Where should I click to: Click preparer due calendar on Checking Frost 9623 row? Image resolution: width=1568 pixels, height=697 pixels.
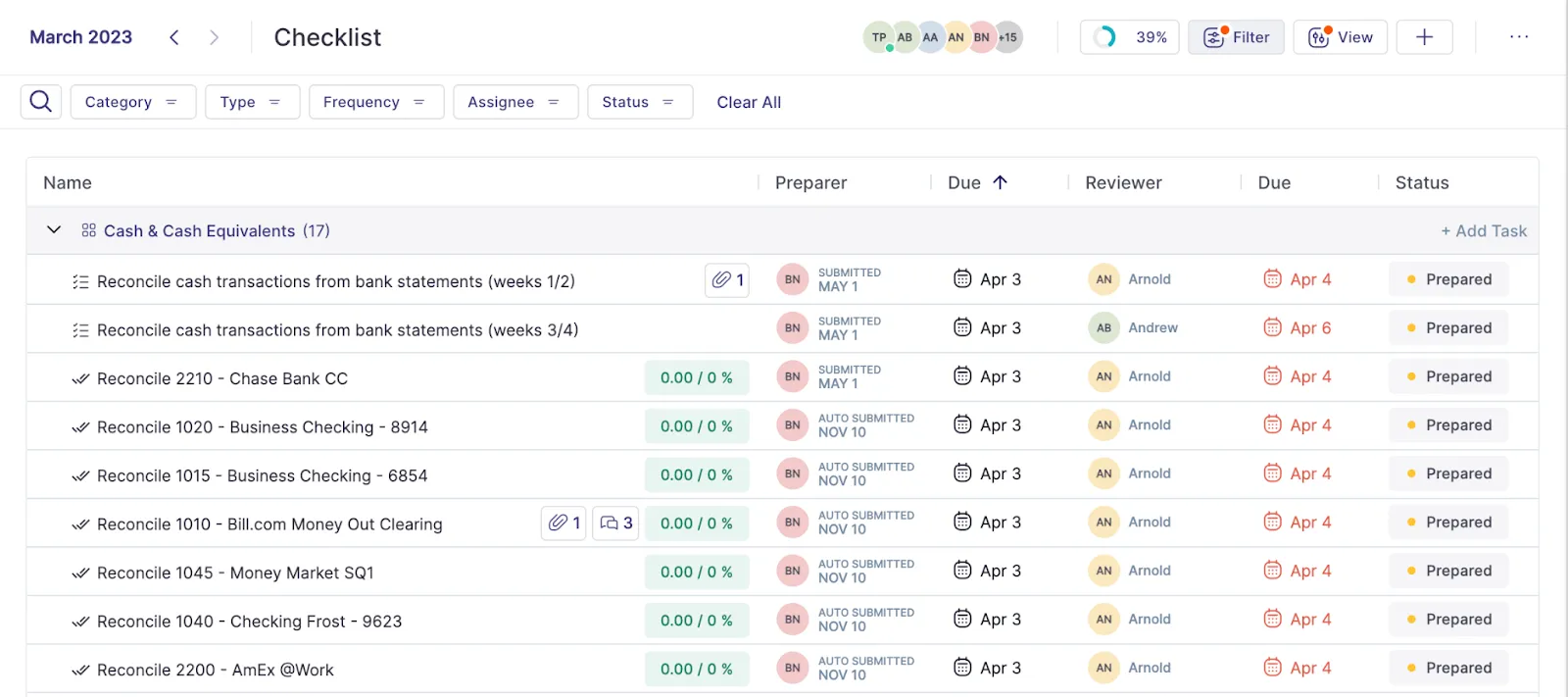pos(962,619)
